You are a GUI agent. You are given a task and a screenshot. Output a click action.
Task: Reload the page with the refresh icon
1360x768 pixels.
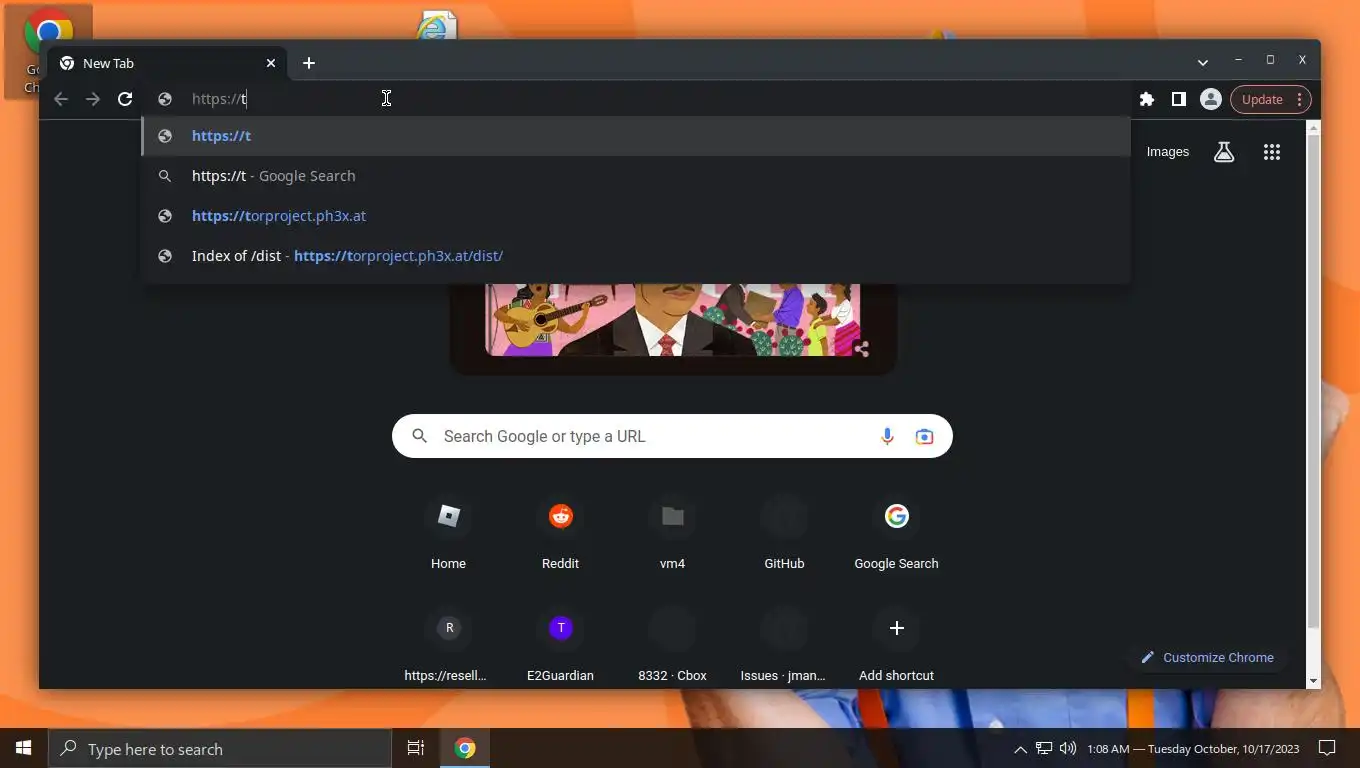[x=125, y=99]
